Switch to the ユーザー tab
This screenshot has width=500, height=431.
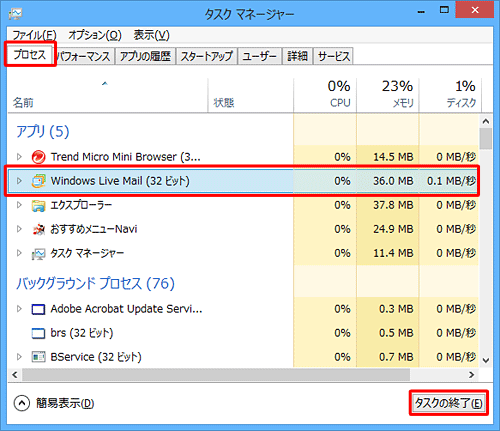coord(259,56)
